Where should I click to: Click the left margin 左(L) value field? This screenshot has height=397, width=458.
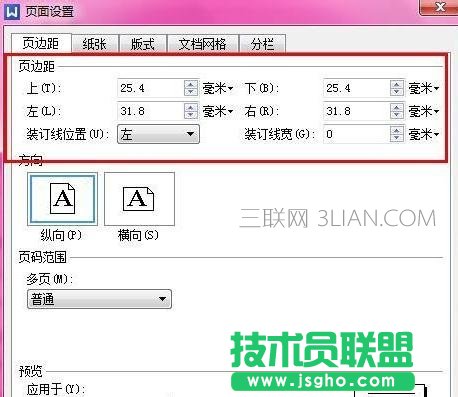click(x=151, y=111)
